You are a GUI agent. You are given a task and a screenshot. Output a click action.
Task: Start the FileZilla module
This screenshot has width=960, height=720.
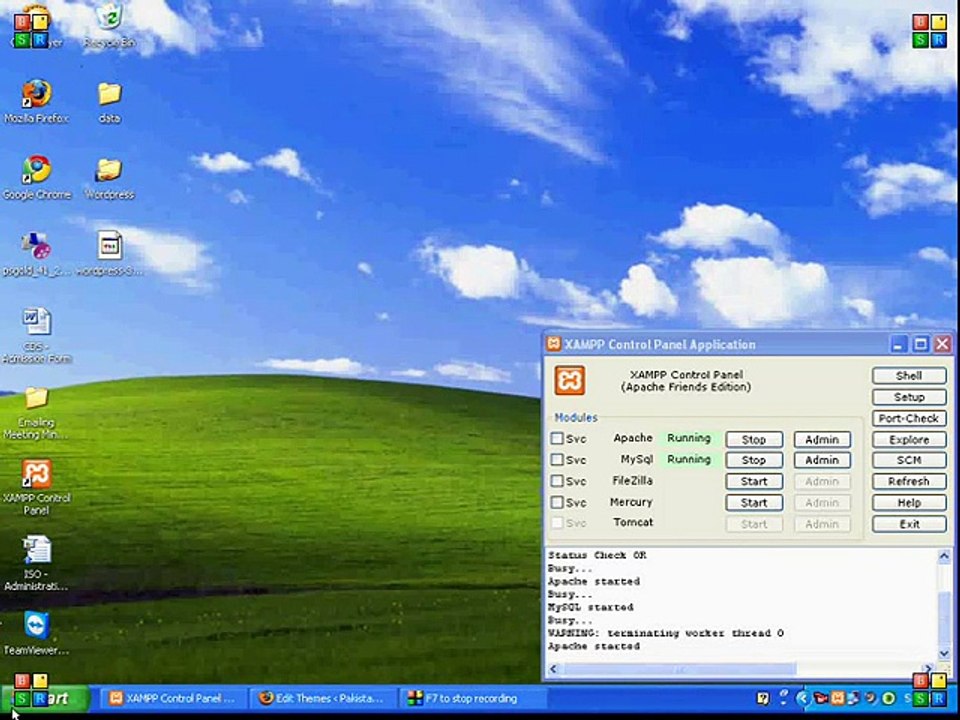click(x=754, y=481)
